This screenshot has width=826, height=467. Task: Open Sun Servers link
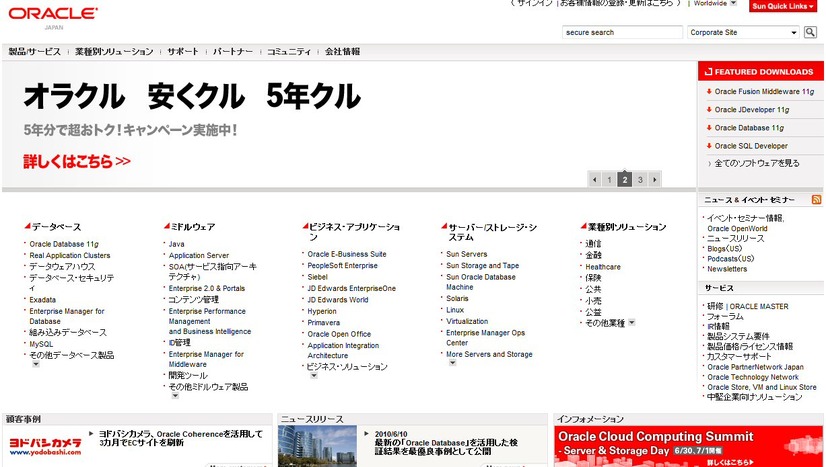467,254
